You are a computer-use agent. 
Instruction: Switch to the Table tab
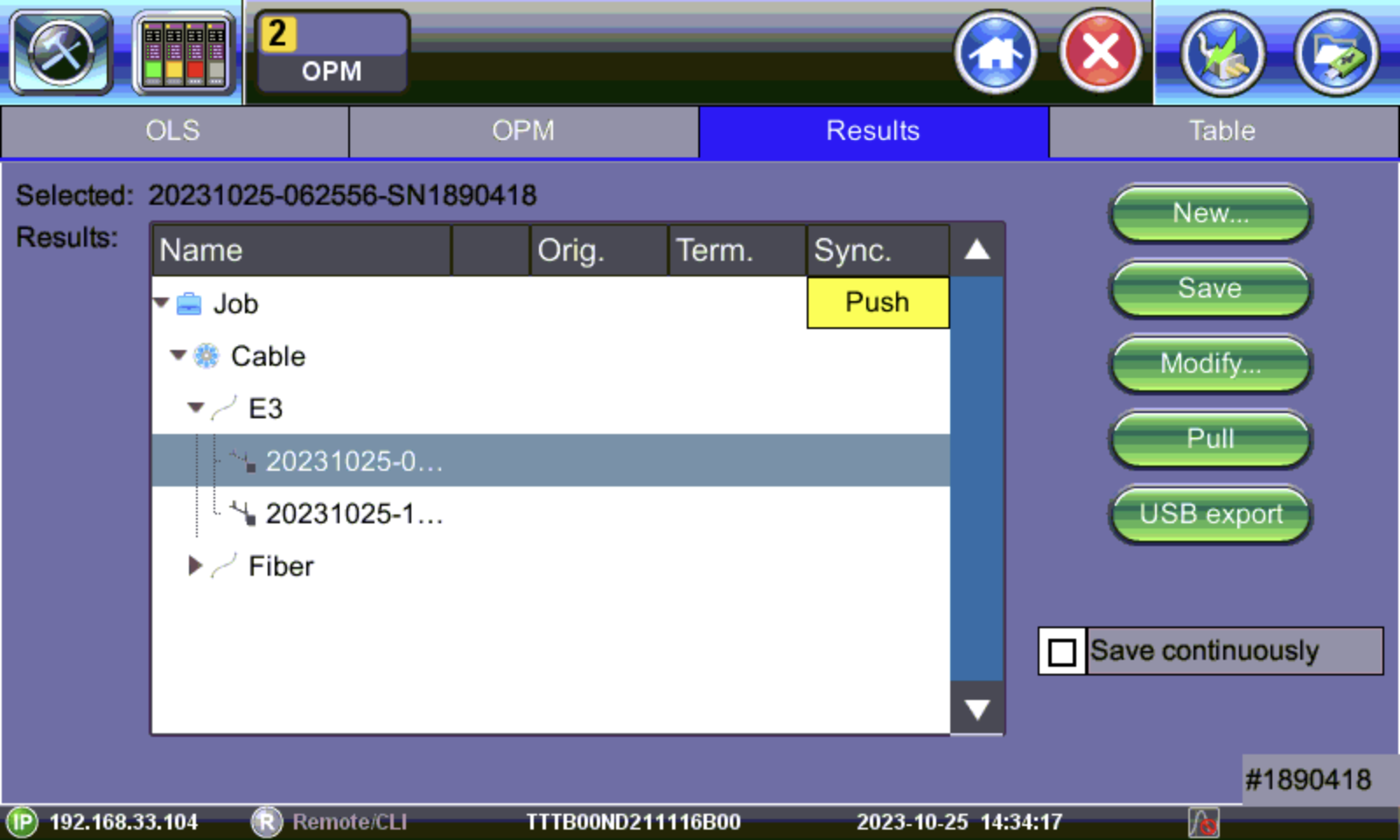1222,131
